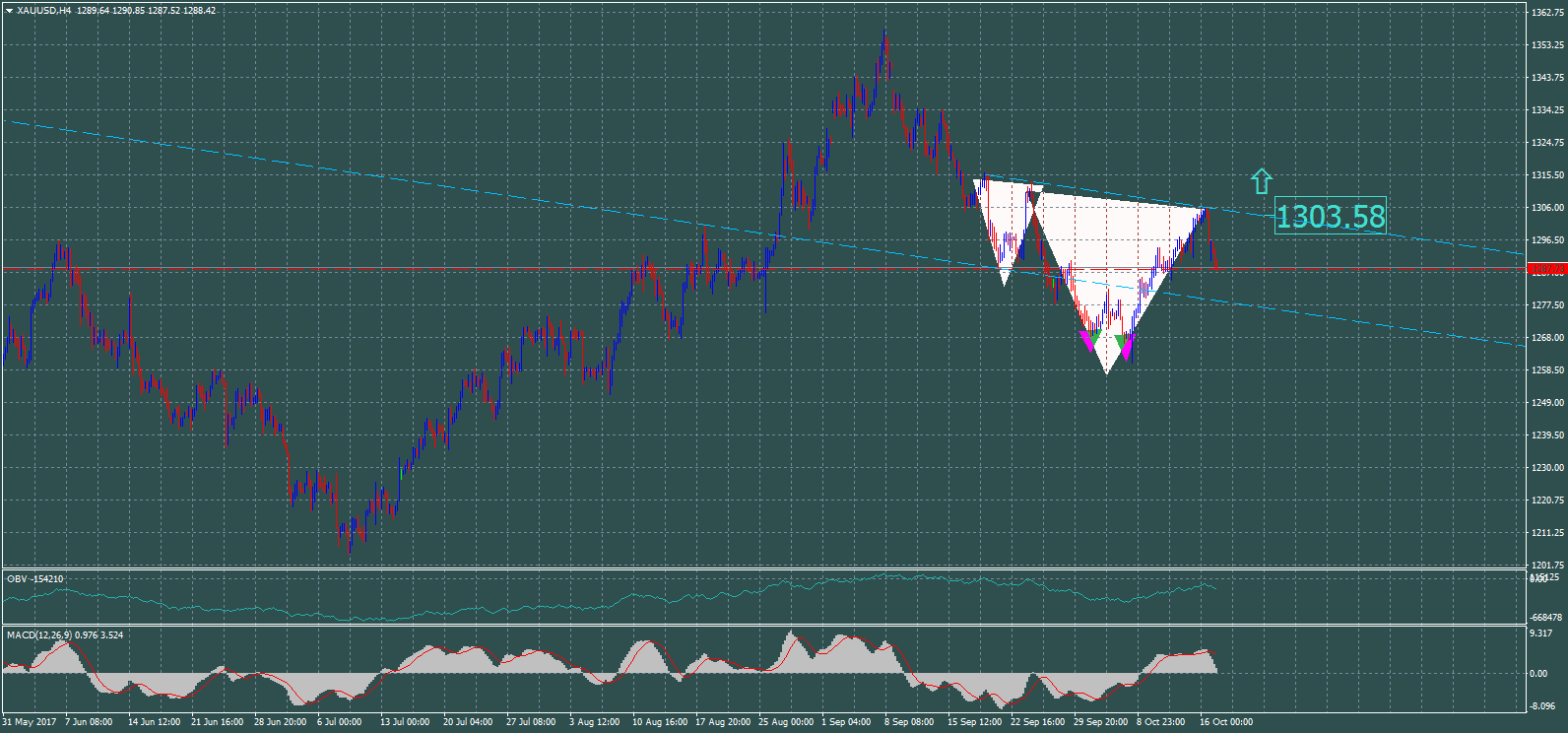The image size is (1568, 733).
Task: Click the 16 Oct 00:00 time label
Action: click(1225, 722)
